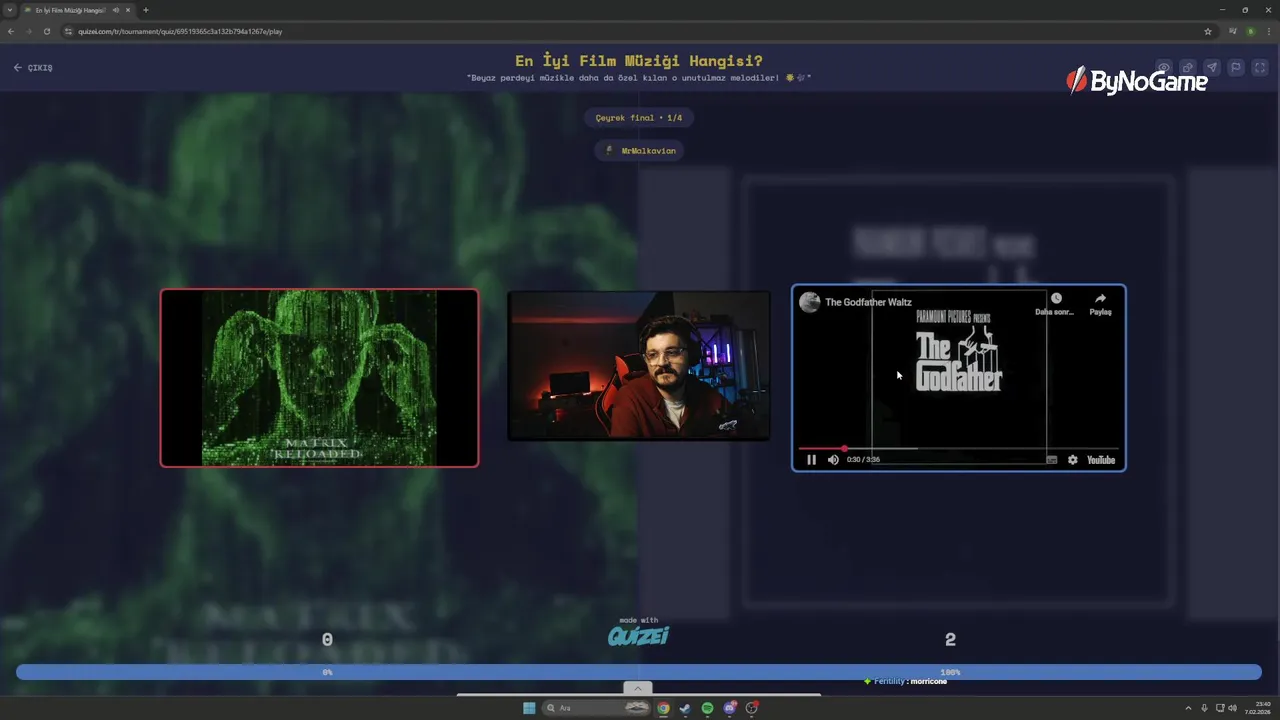
Task: Click the Fertility: morricone chat message
Action: pyautogui.click(x=905, y=681)
